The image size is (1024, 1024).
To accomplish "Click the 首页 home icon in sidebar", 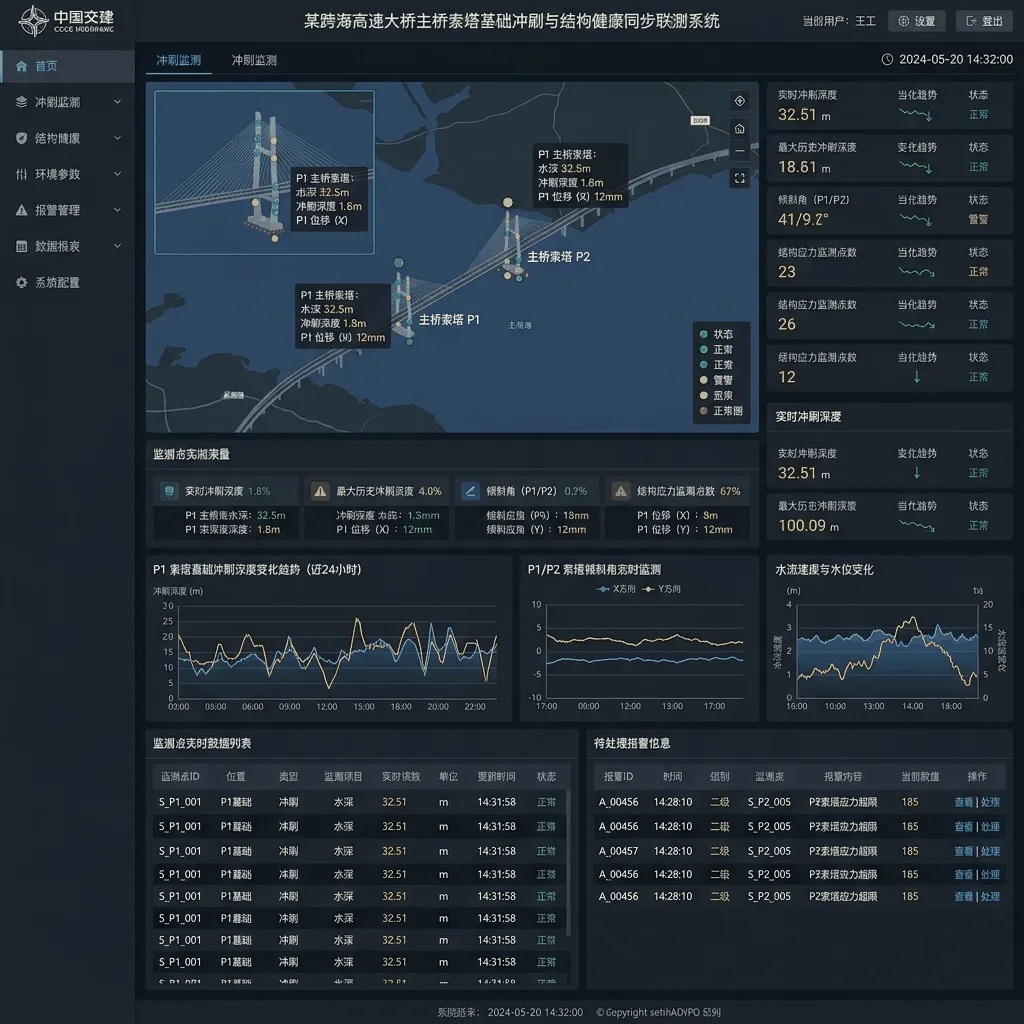I will click(x=22, y=66).
